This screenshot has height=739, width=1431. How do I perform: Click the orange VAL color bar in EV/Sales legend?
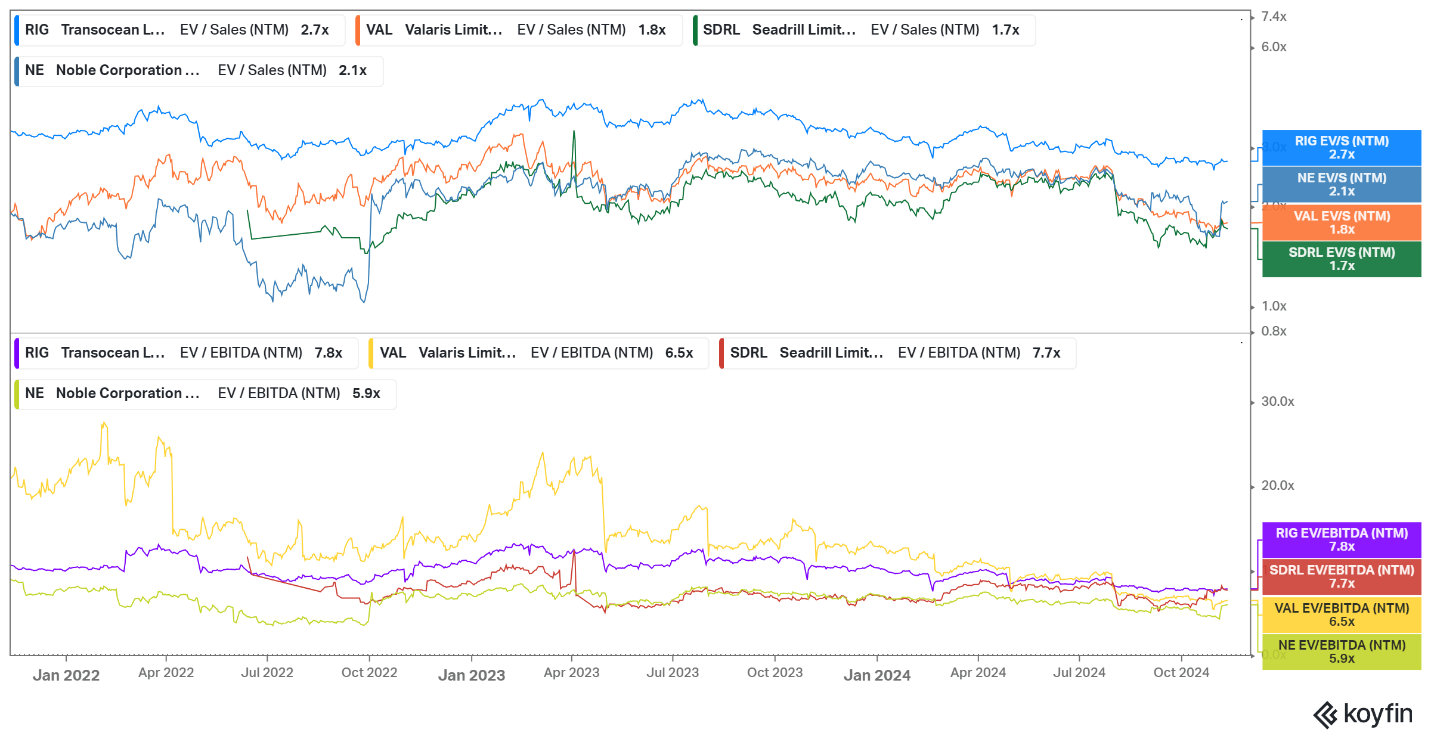[358, 30]
